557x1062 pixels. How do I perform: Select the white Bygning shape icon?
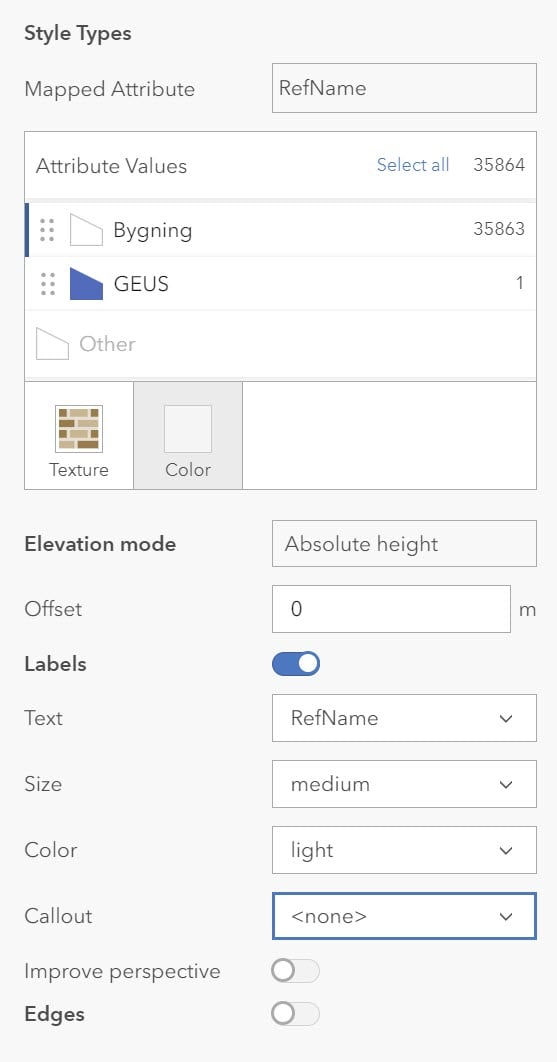[86, 230]
